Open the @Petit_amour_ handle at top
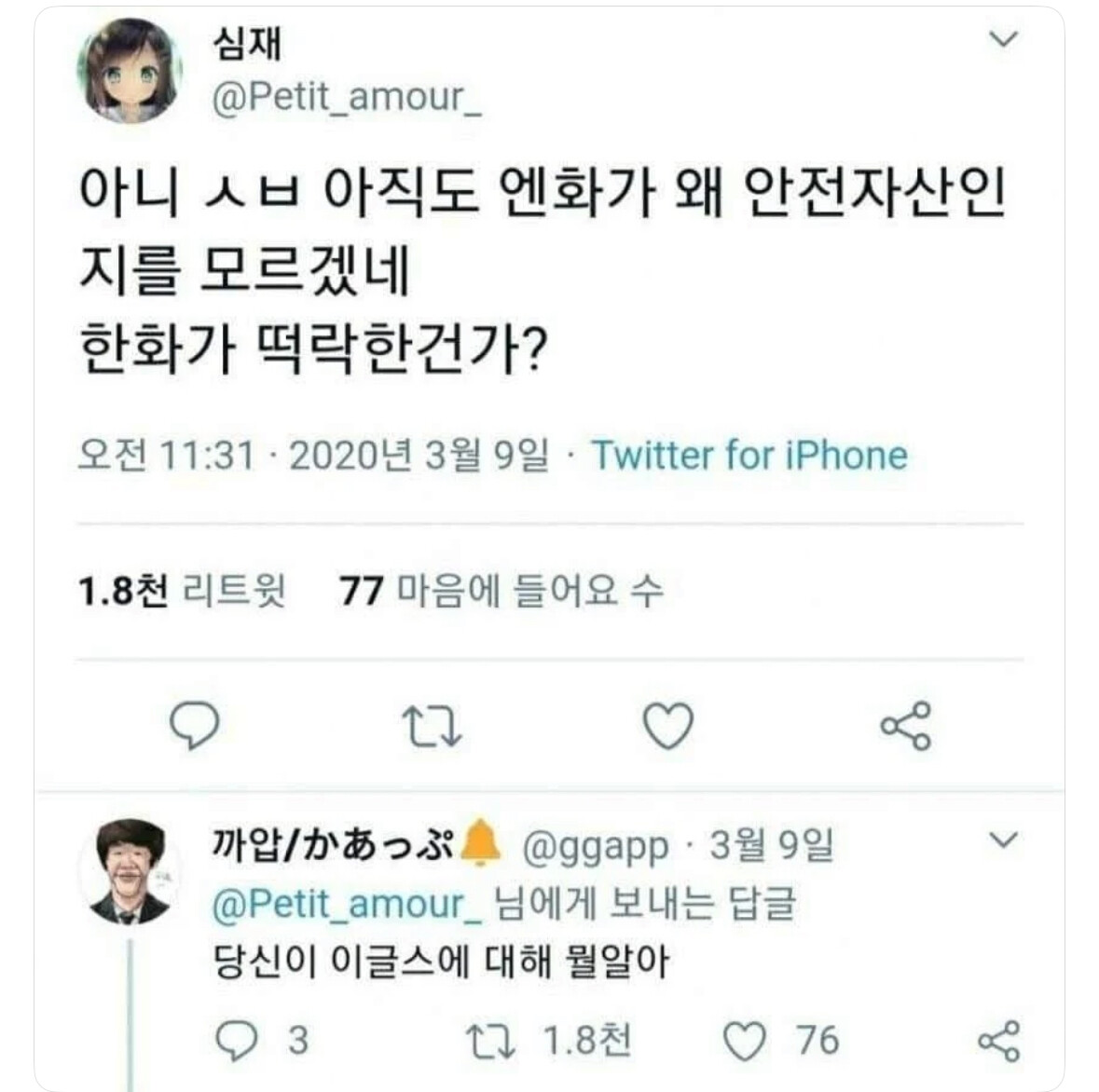The image size is (1099, 1092). click(346, 97)
